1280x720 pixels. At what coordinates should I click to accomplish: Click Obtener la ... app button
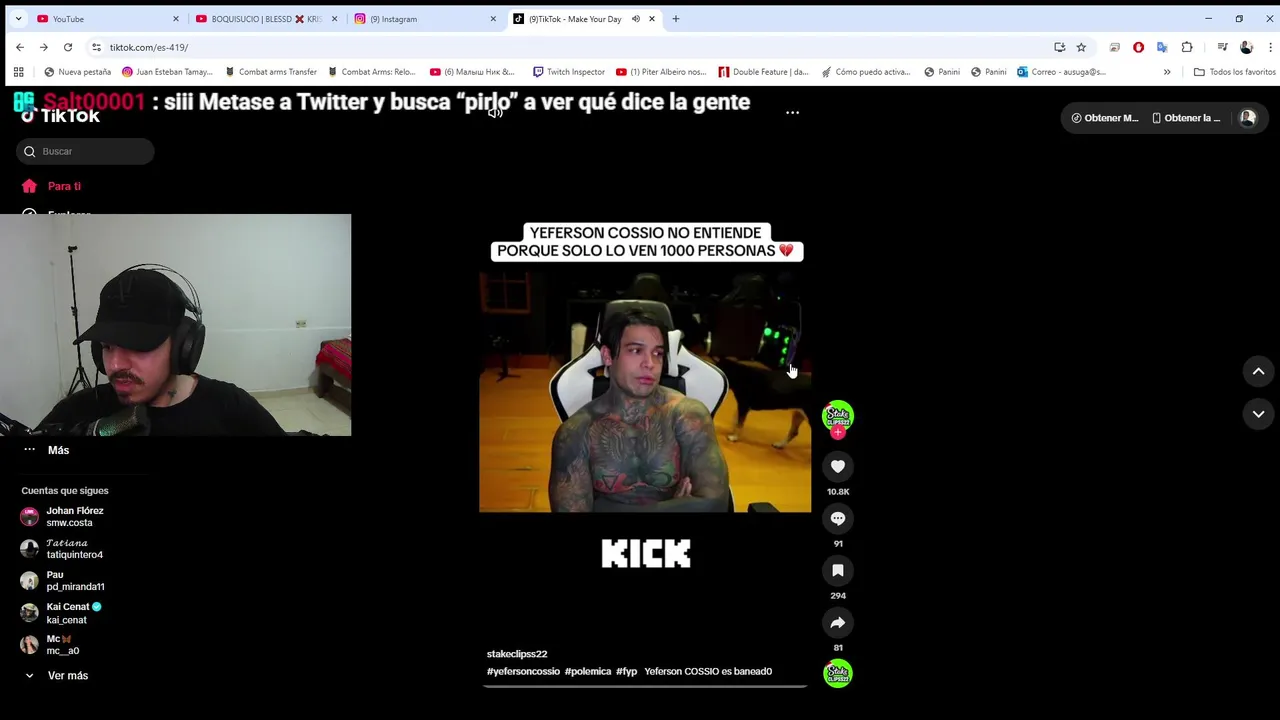1186,118
